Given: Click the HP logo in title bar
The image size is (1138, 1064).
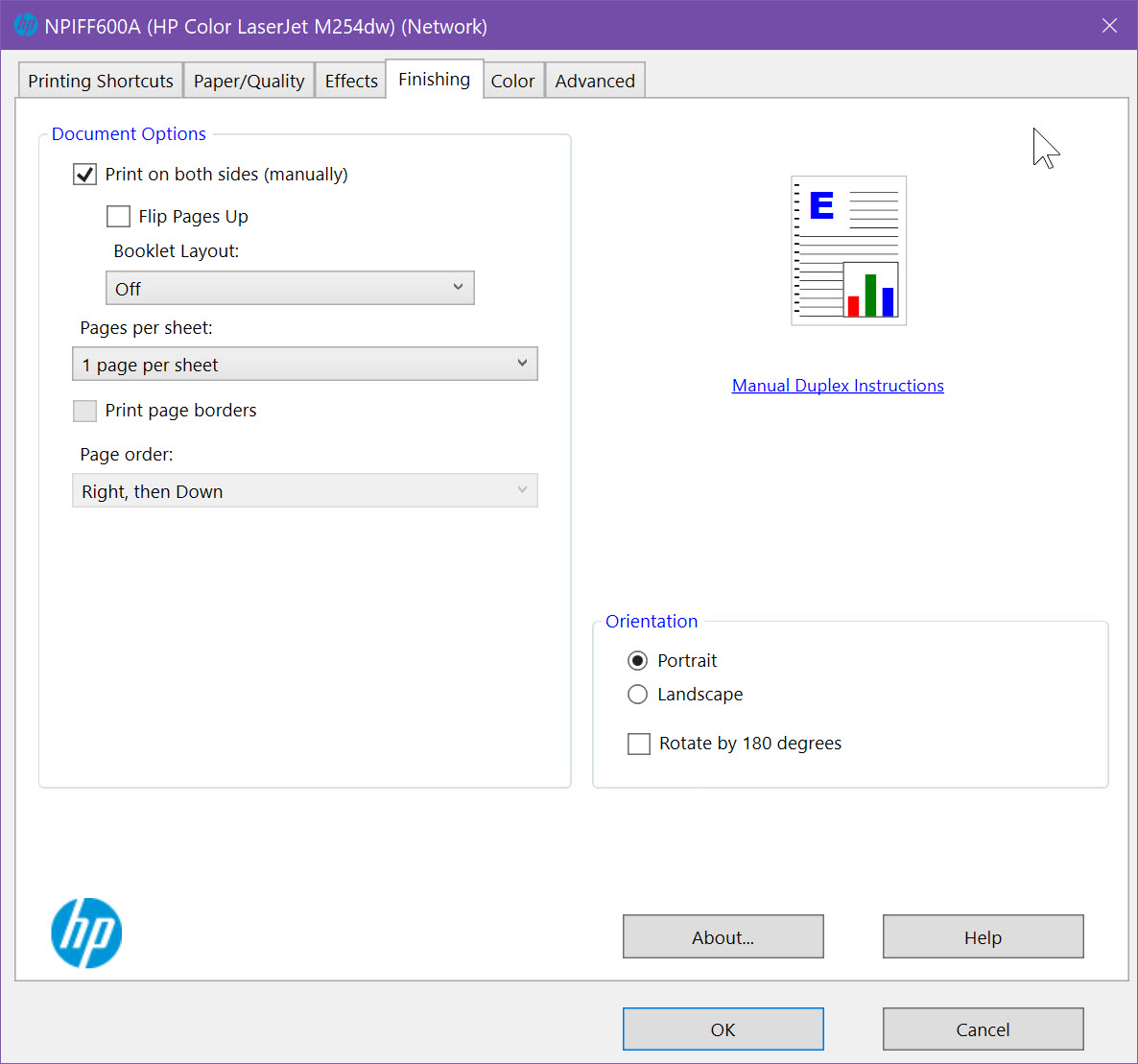Looking at the screenshot, I should (25, 25).
